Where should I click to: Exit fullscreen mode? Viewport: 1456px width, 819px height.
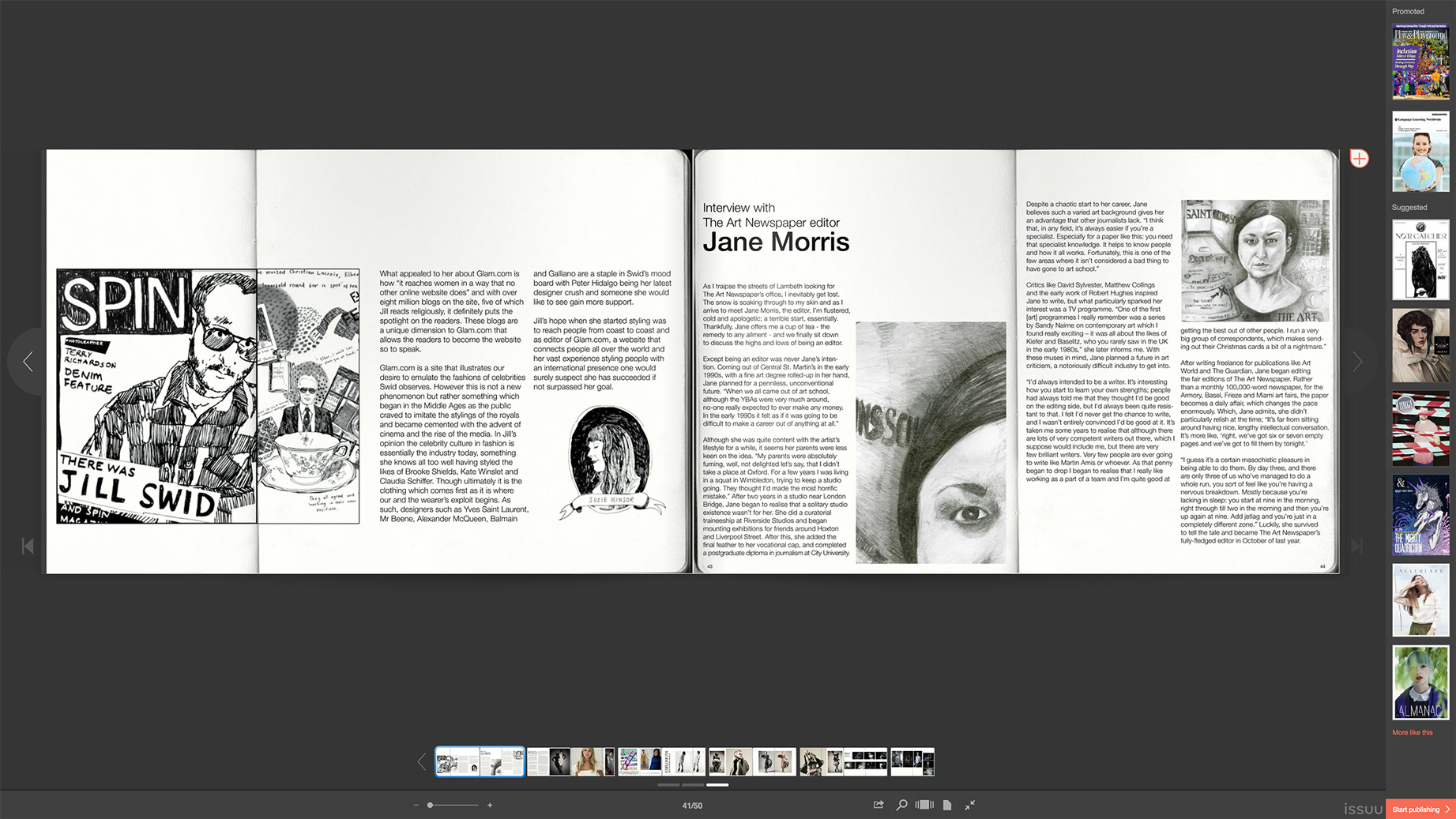click(x=970, y=805)
